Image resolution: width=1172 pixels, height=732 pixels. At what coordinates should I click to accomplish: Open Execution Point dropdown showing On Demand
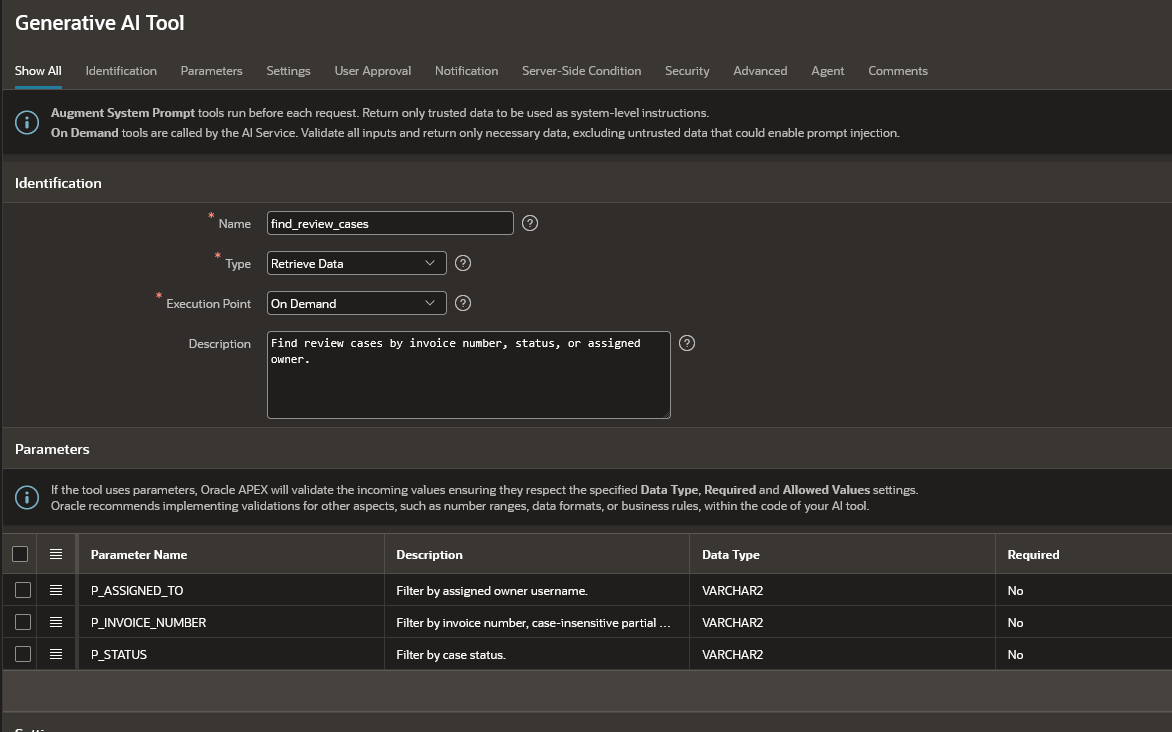[357, 303]
